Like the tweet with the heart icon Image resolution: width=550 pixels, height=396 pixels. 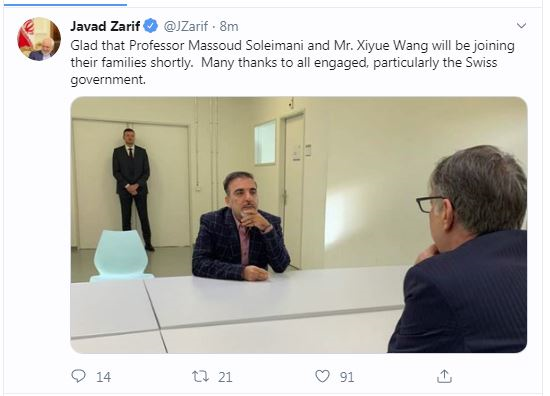point(322,376)
